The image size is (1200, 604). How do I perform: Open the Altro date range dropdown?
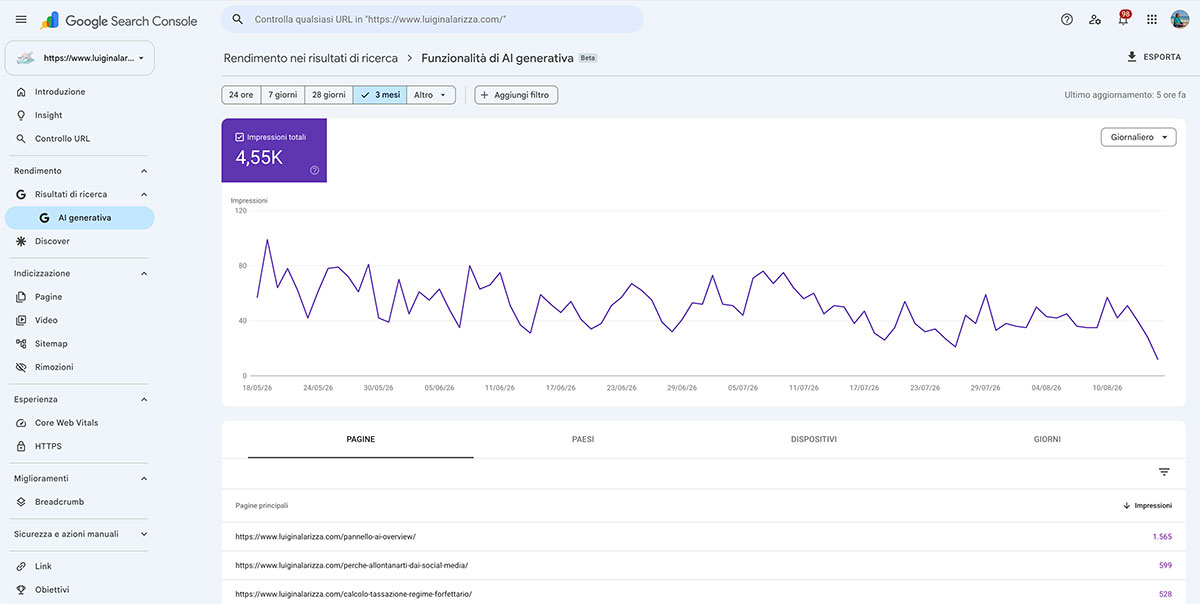[431, 95]
